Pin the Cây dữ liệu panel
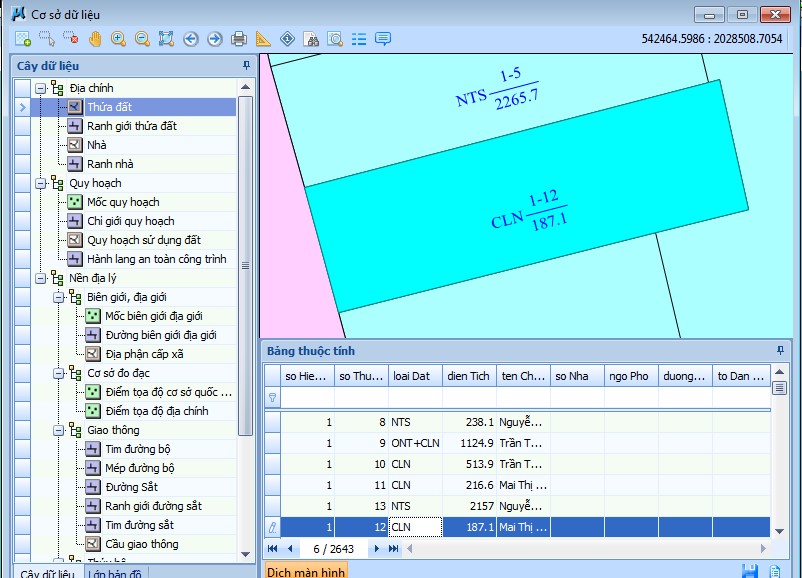The height and width of the screenshot is (578, 802). click(x=247, y=65)
